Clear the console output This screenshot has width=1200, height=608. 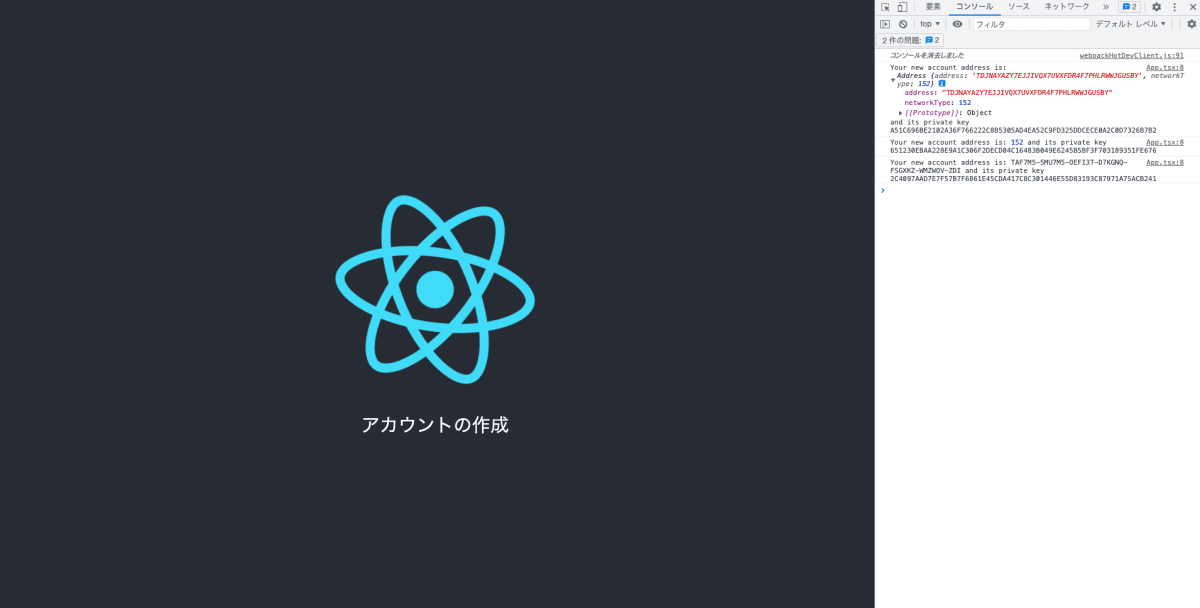pos(903,24)
